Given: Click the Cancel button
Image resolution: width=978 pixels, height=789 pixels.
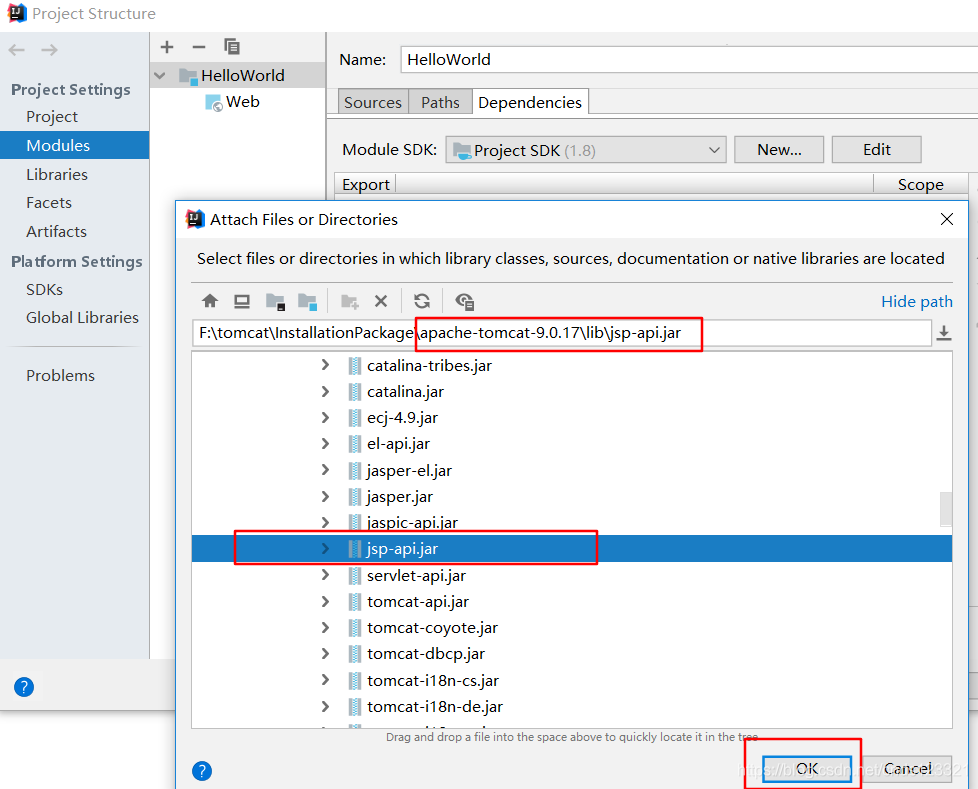Looking at the screenshot, I should [907, 768].
